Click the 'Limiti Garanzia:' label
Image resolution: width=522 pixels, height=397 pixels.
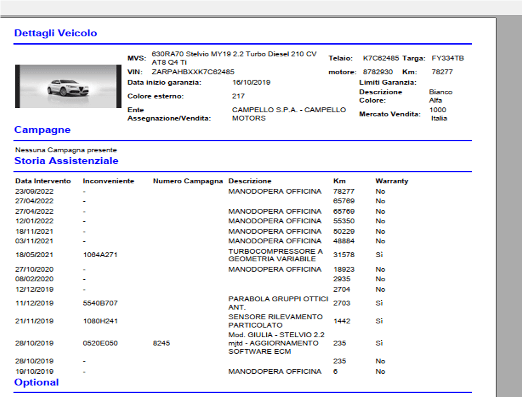[x=388, y=82]
